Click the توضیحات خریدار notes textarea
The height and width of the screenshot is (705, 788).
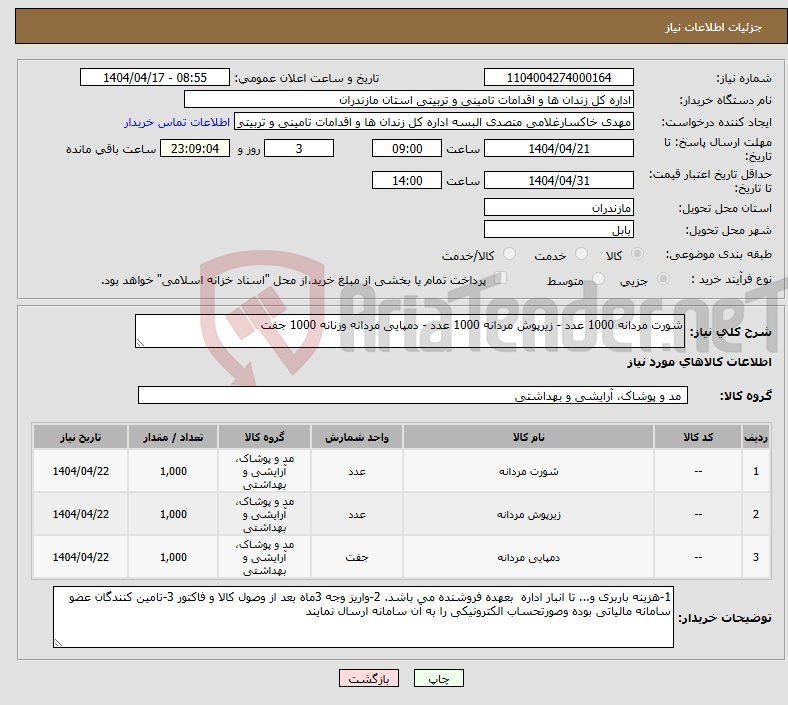[363, 617]
